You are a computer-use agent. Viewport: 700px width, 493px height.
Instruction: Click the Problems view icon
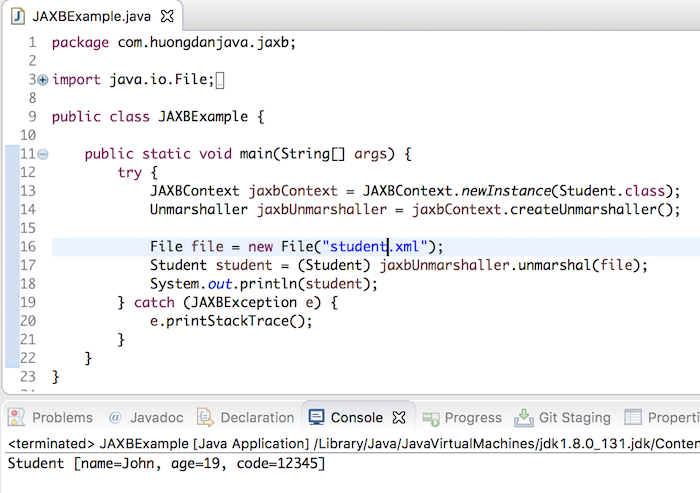[16, 418]
